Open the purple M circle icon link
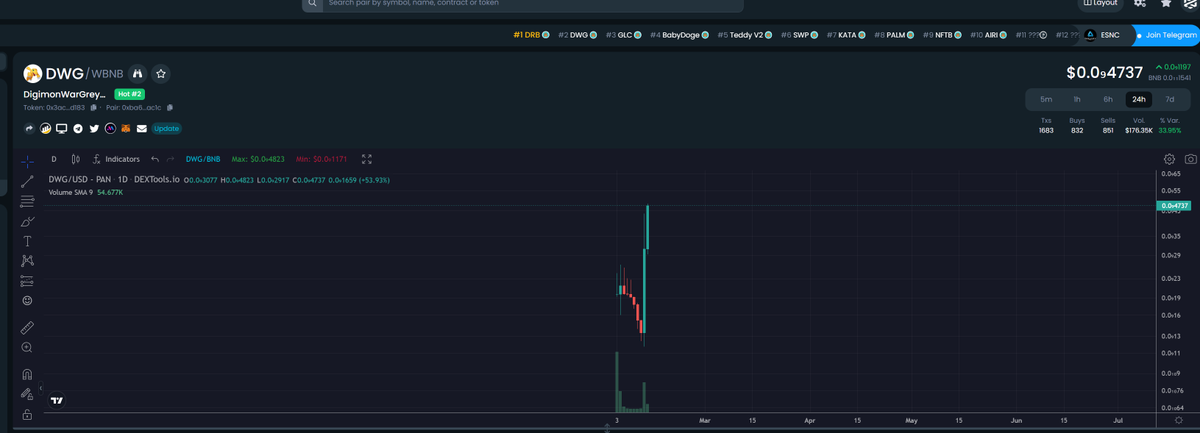 point(110,128)
